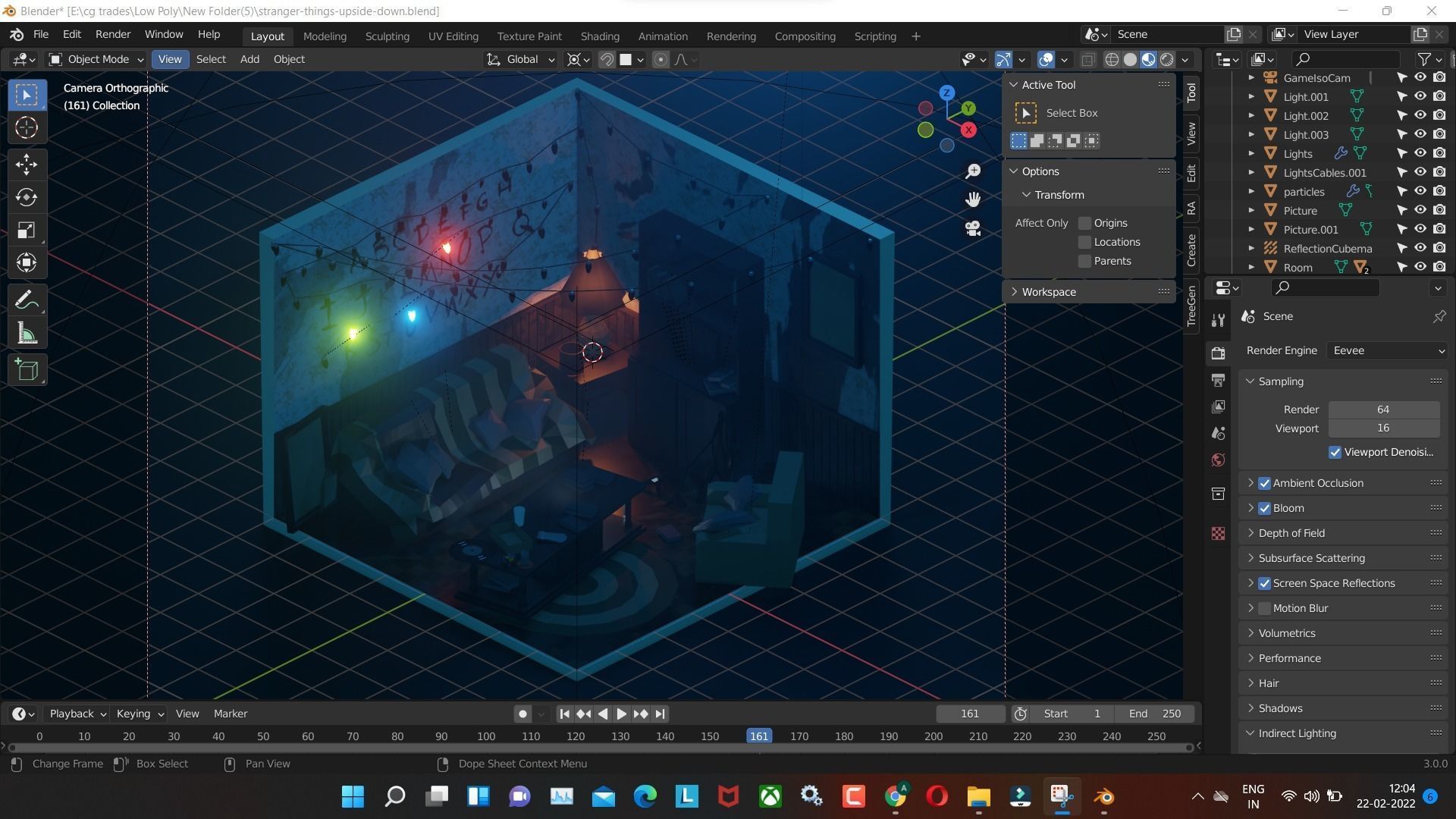Viewport: 1456px width, 819px height.
Task: Open the Texture properties tab icon
Action: click(x=1218, y=533)
